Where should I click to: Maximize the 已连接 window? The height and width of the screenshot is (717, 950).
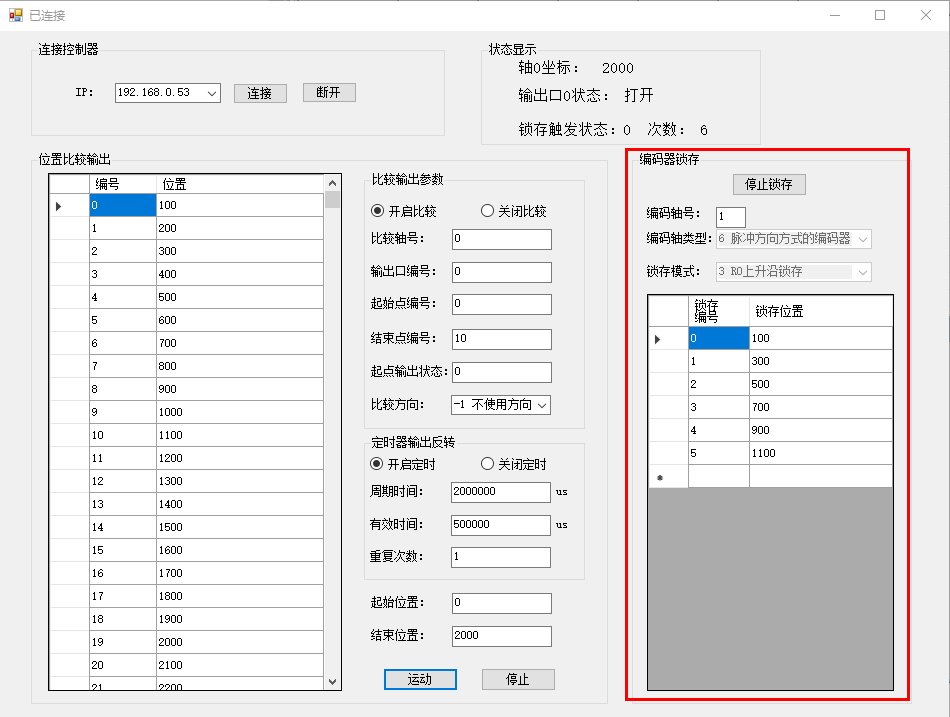pos(880,15)
